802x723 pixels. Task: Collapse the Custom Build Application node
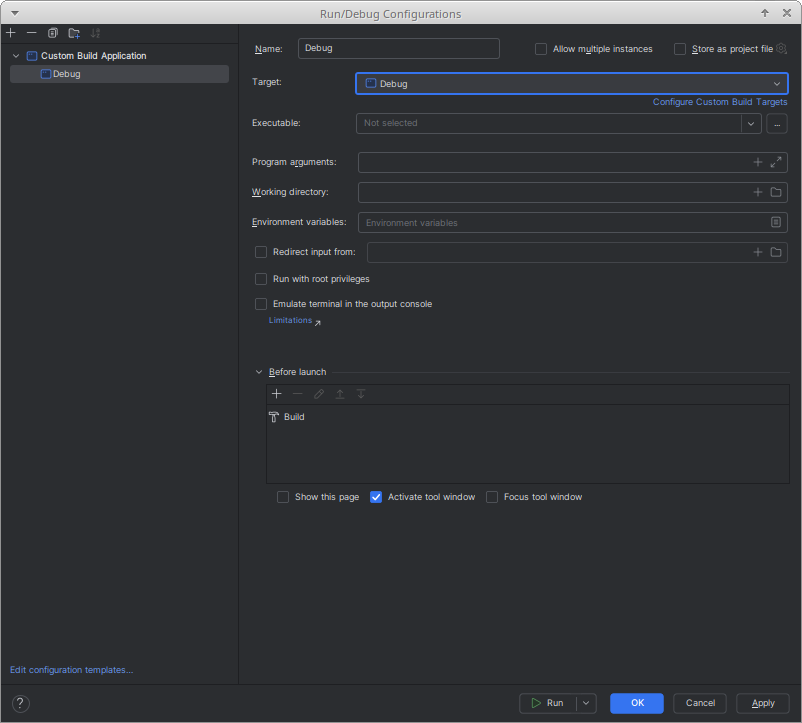click(16, 56)
